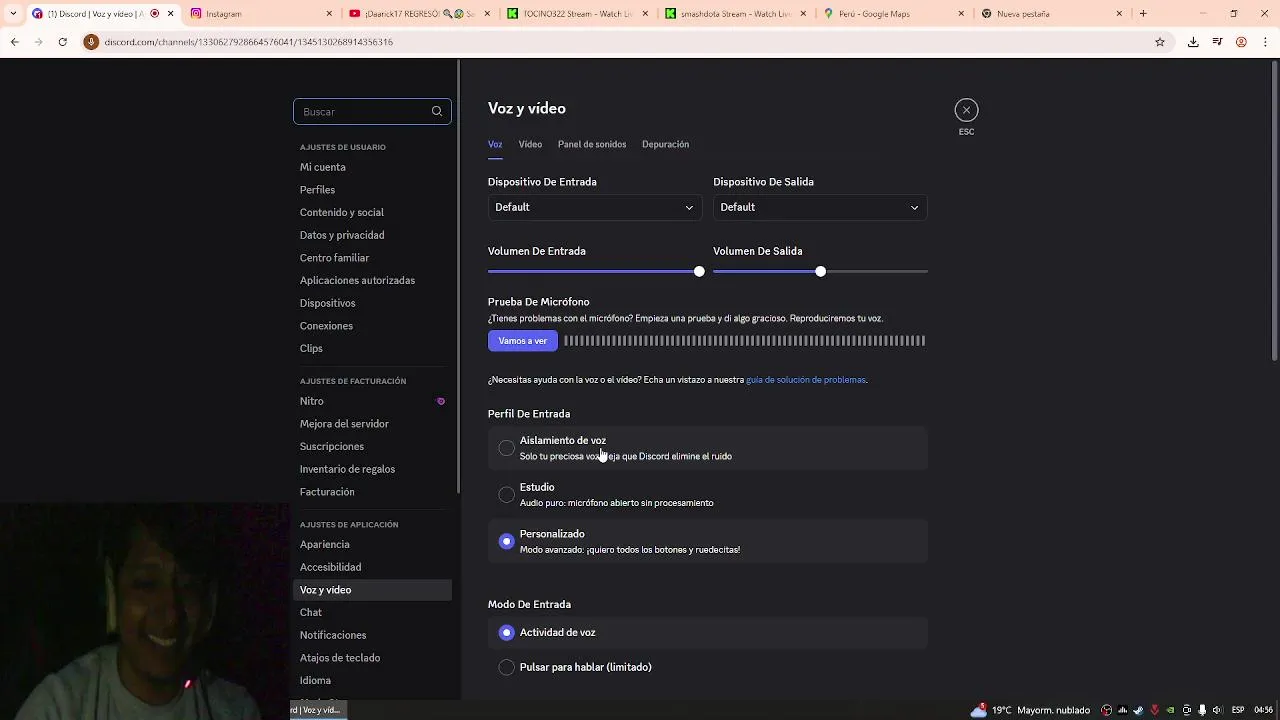Click the ESP language indicator

tap(1238, 710)
